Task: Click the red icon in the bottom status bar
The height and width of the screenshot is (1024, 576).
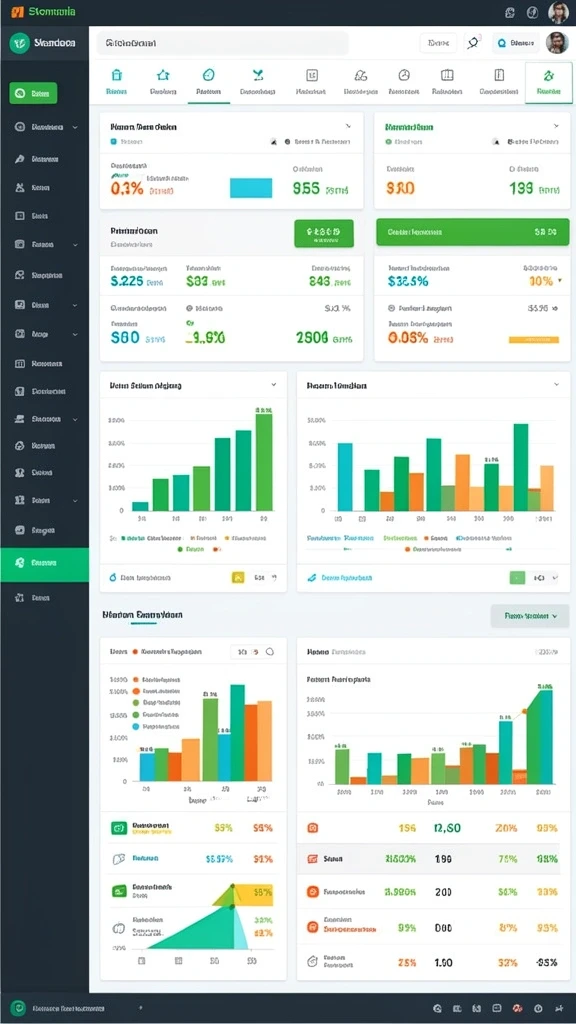Action: (517, 1008)
